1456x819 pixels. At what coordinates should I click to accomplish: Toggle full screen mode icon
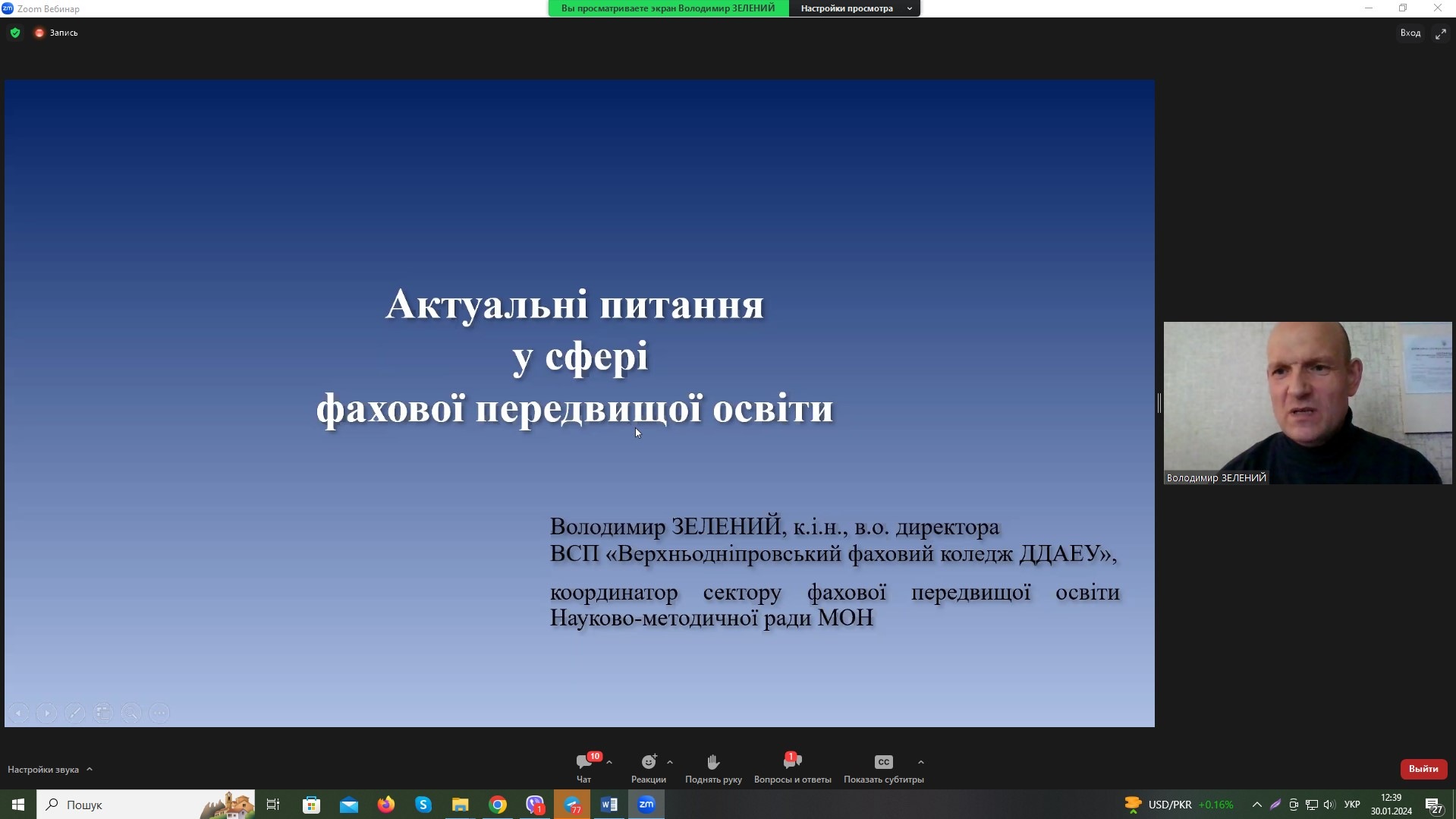click(1440, 33)
